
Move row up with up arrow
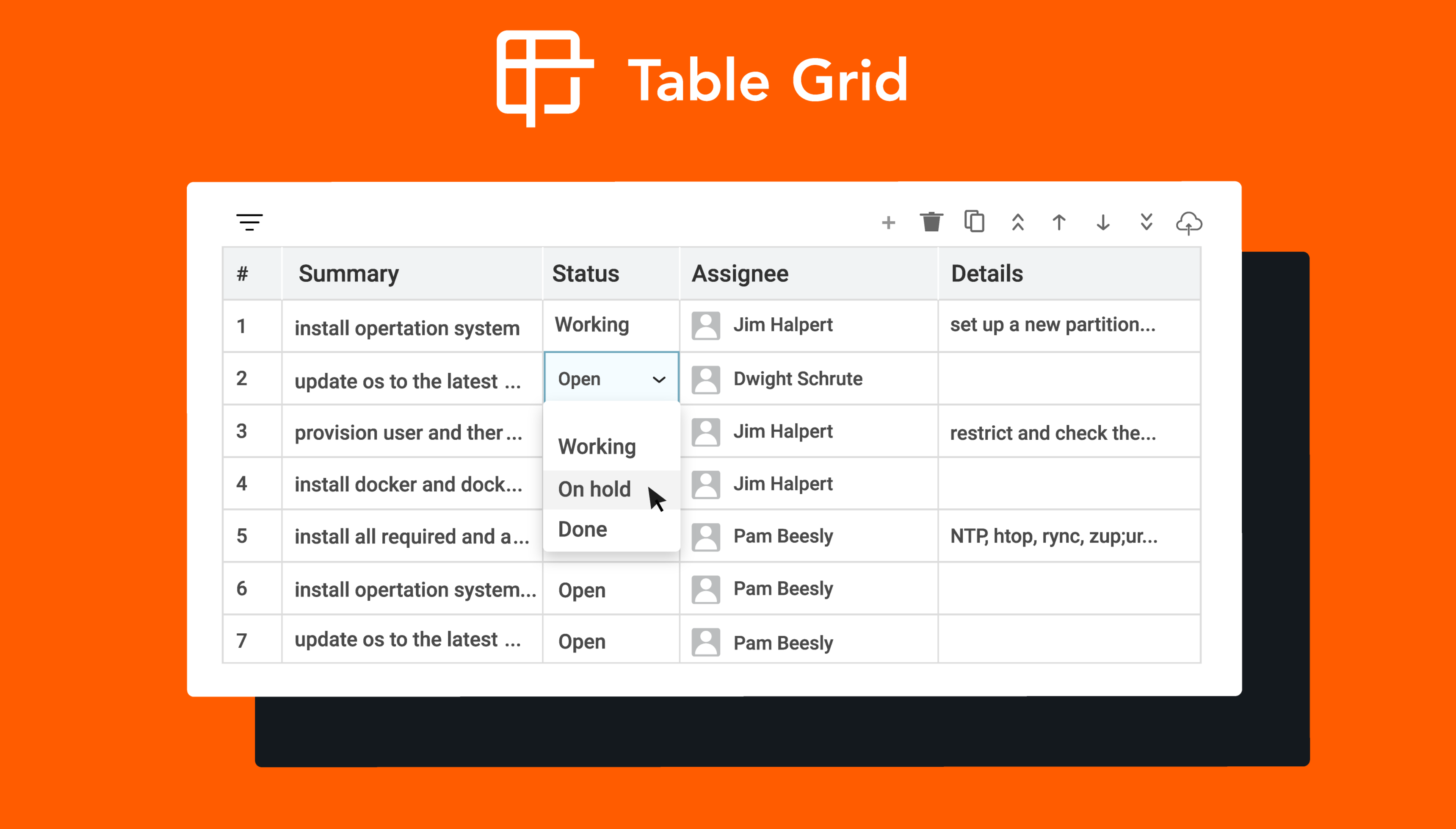coord(1059,222)
